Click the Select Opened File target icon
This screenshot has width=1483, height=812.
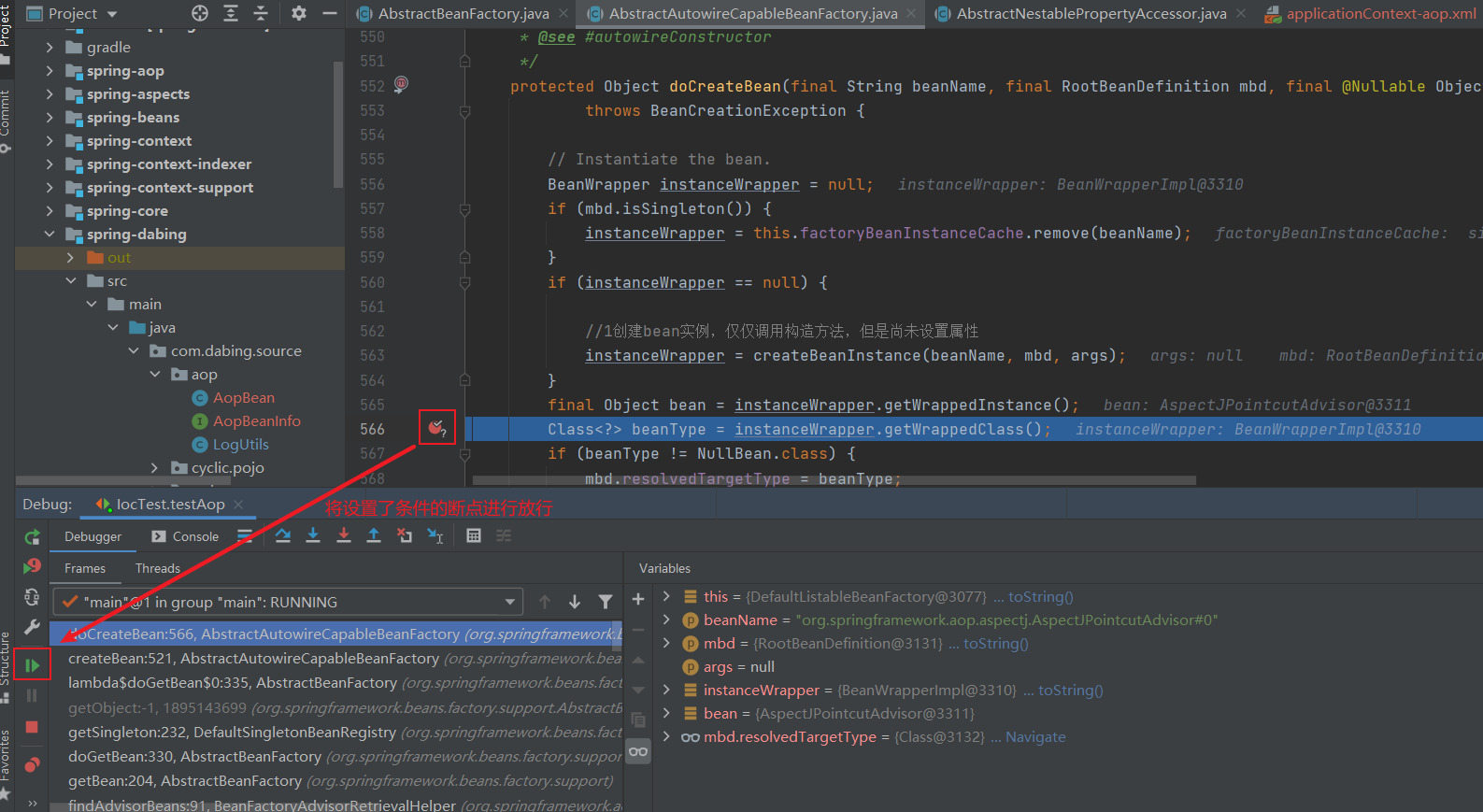coord(200,13)
